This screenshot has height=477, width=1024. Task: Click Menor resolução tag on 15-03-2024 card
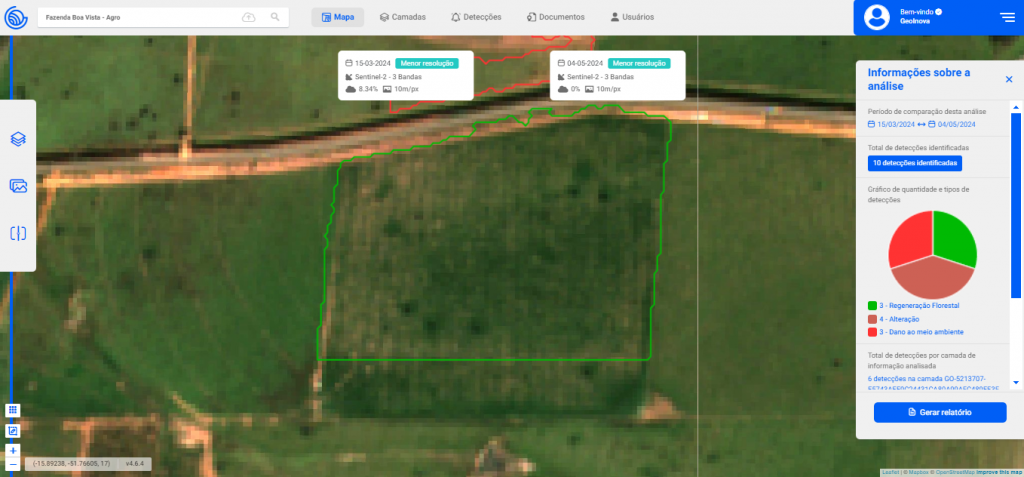tap(426, 63)
